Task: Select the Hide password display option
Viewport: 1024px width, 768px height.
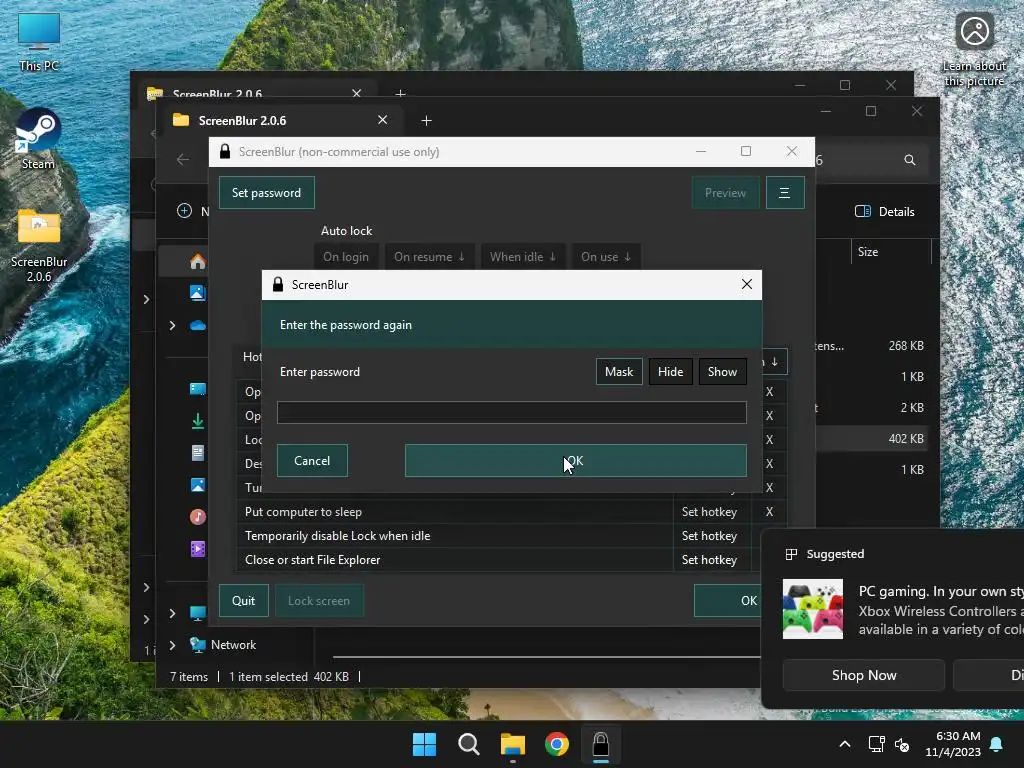Action: (670, 372)
